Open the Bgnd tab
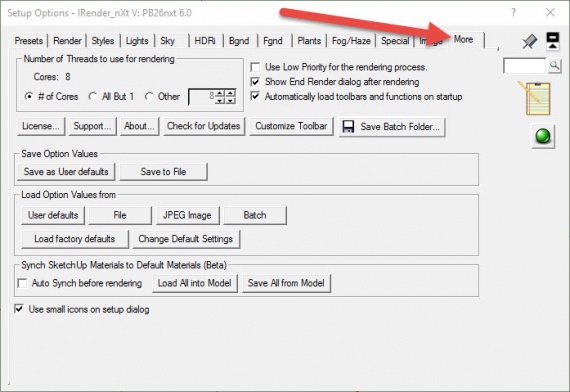This screenshot has width=570, height=392. [x=239, y=41]
